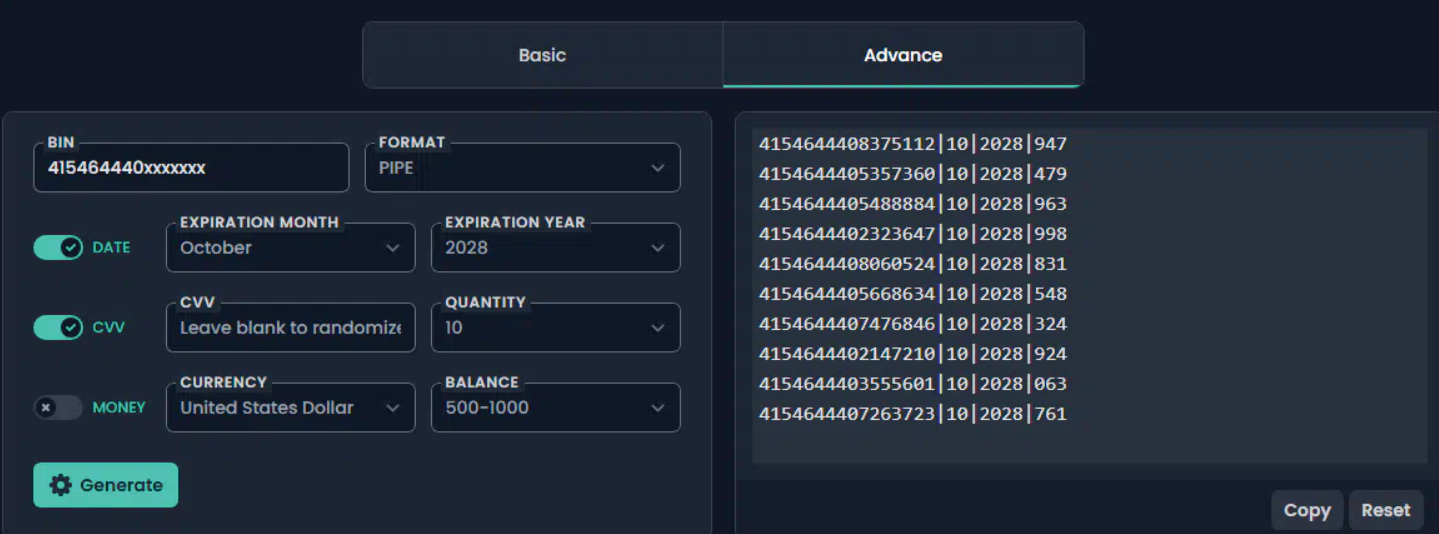Click the gear icon on Generate button
The height and width of the screenshot is (534, 1439).
[61, 485]
